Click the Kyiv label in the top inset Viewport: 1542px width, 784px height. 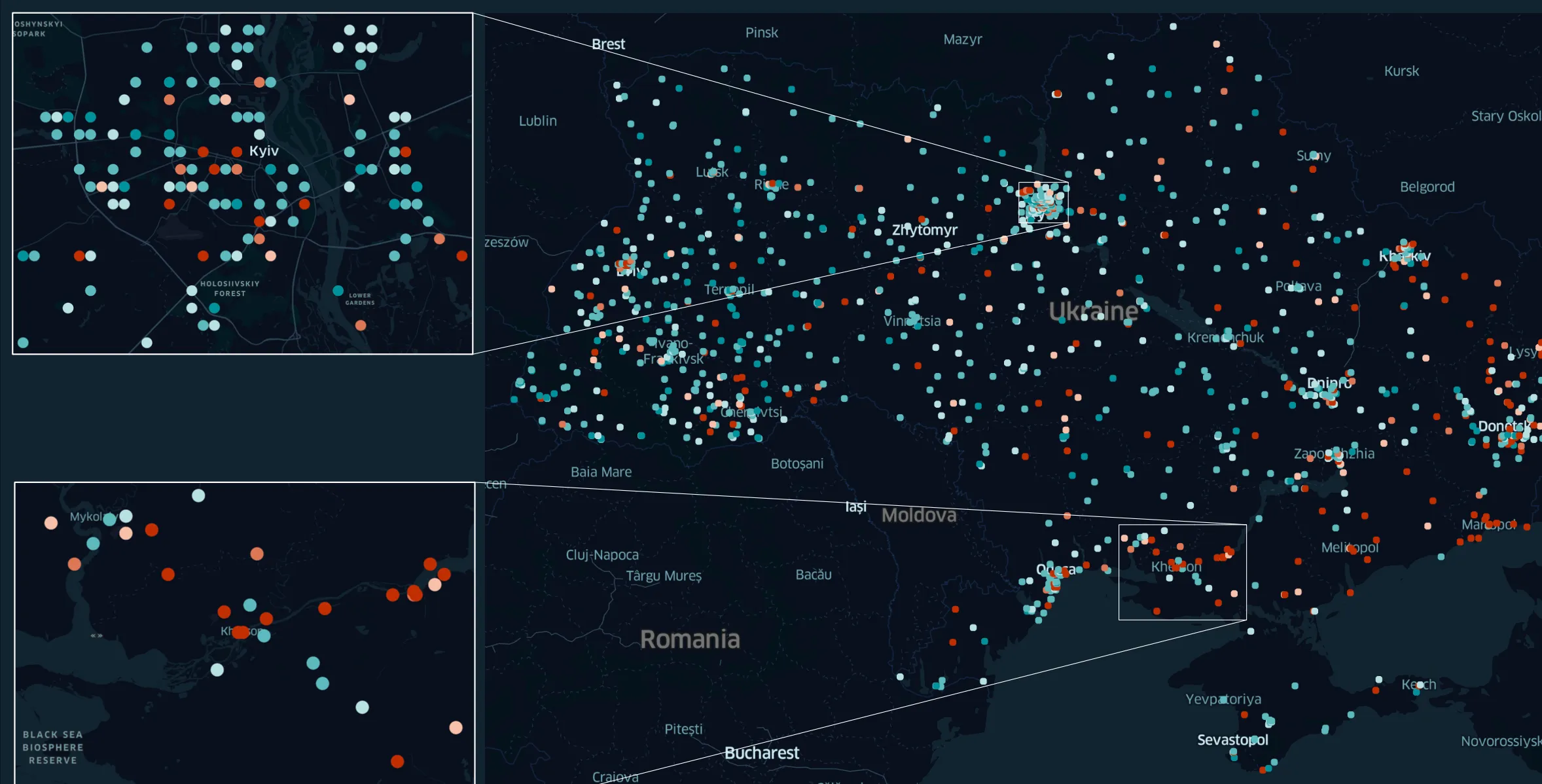[x=264, y=151]
